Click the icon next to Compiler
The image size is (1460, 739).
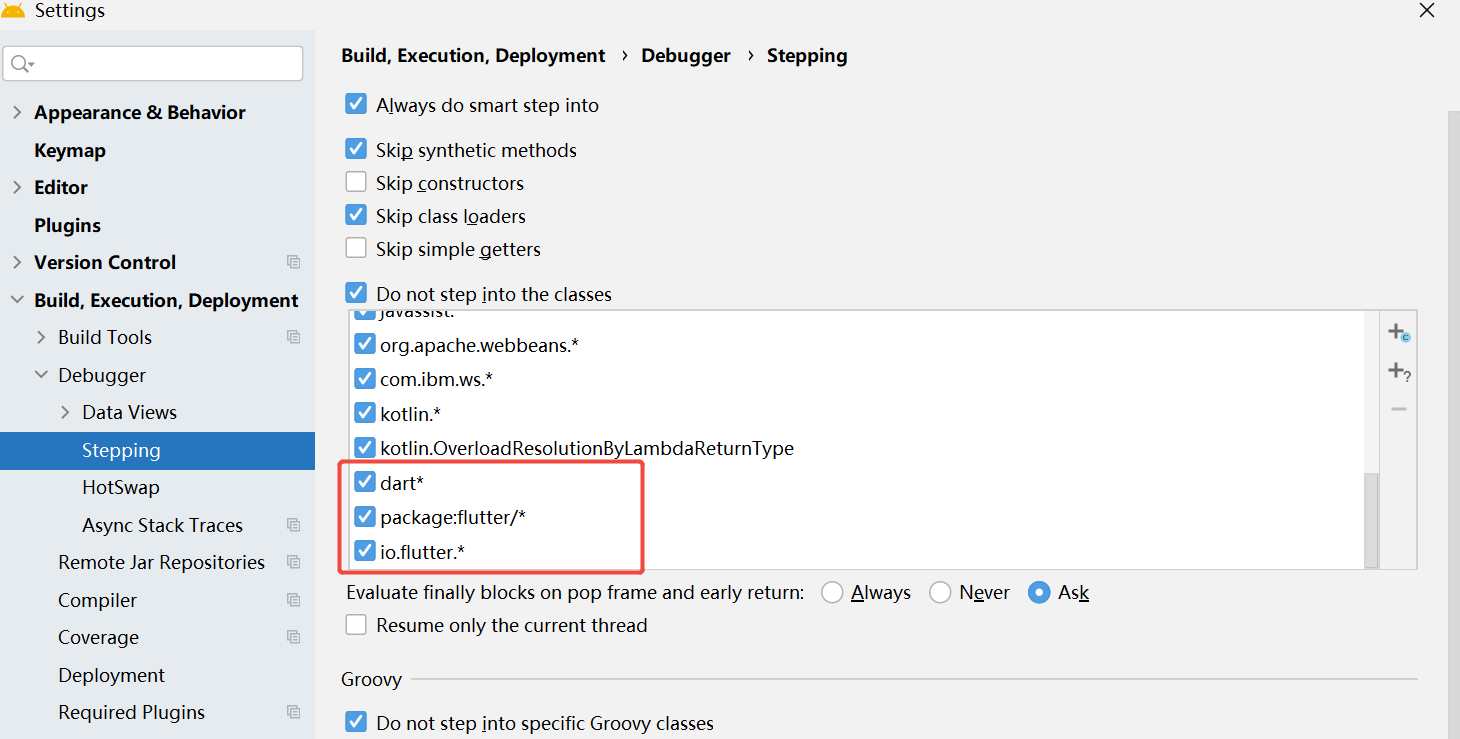click(293, 599)
